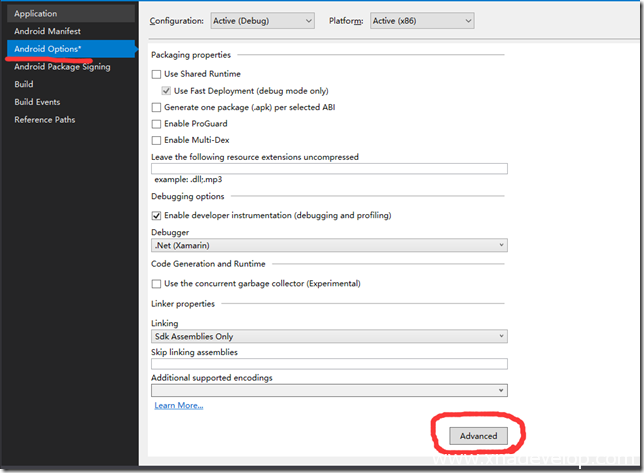
Task: Select the Android Options tab
Action: (46, 49)
